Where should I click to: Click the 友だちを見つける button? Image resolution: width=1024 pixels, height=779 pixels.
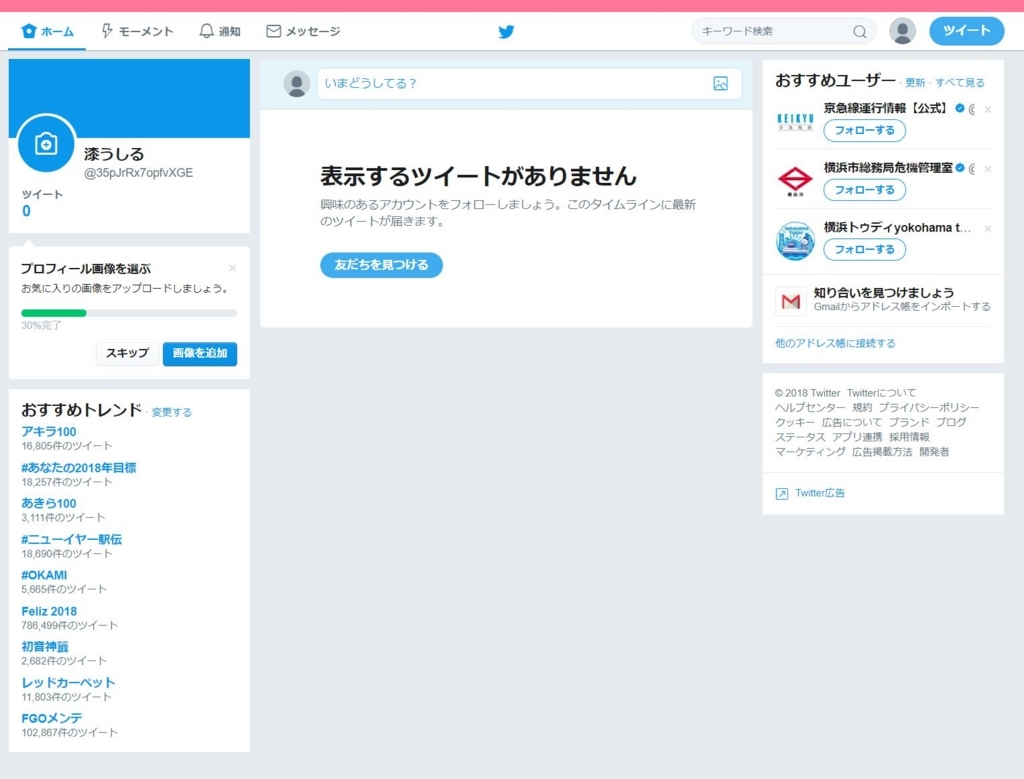point(381,265)
